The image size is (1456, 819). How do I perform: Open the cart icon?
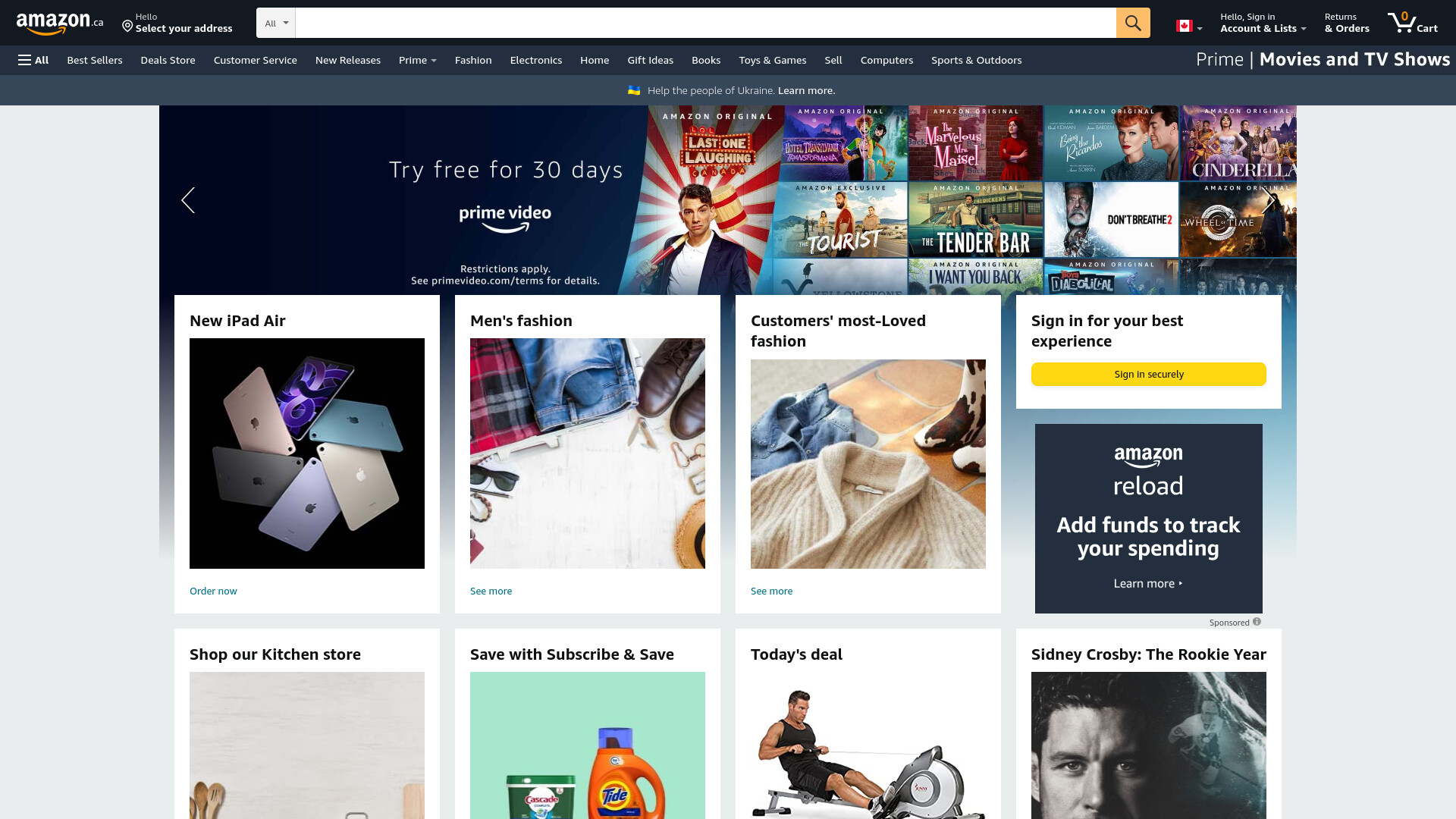(x=1412, y=23)
